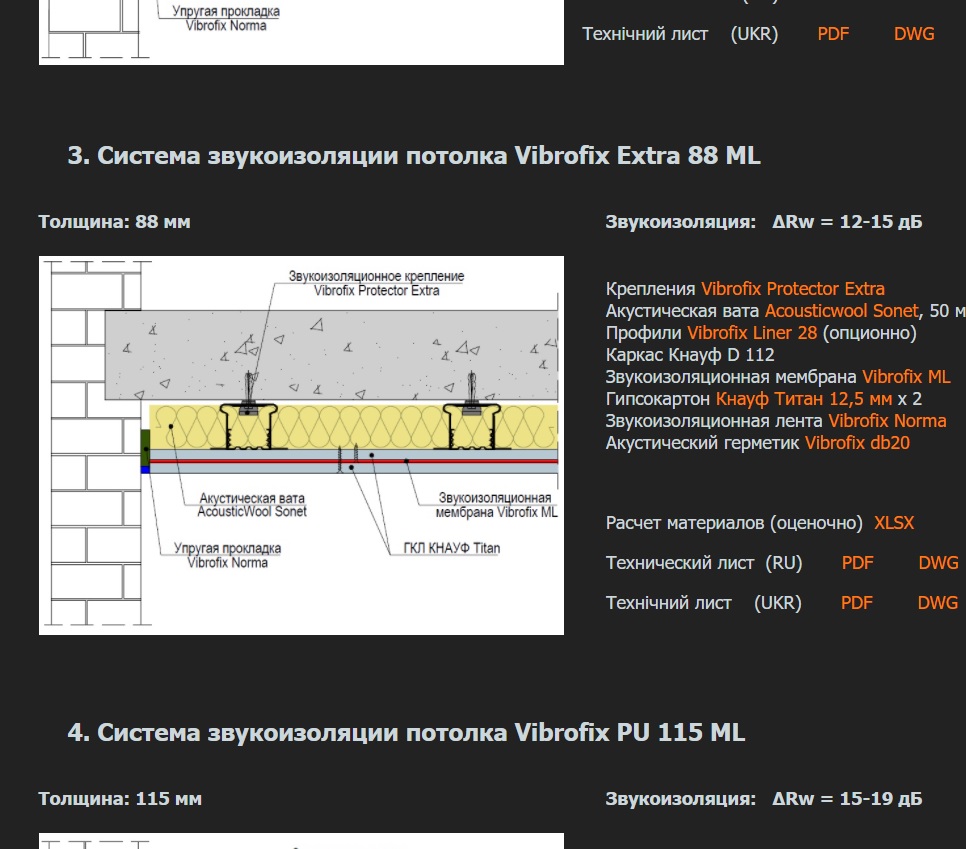
Task: Open PDF link above the section 3 heading
Action: (833, 34)
